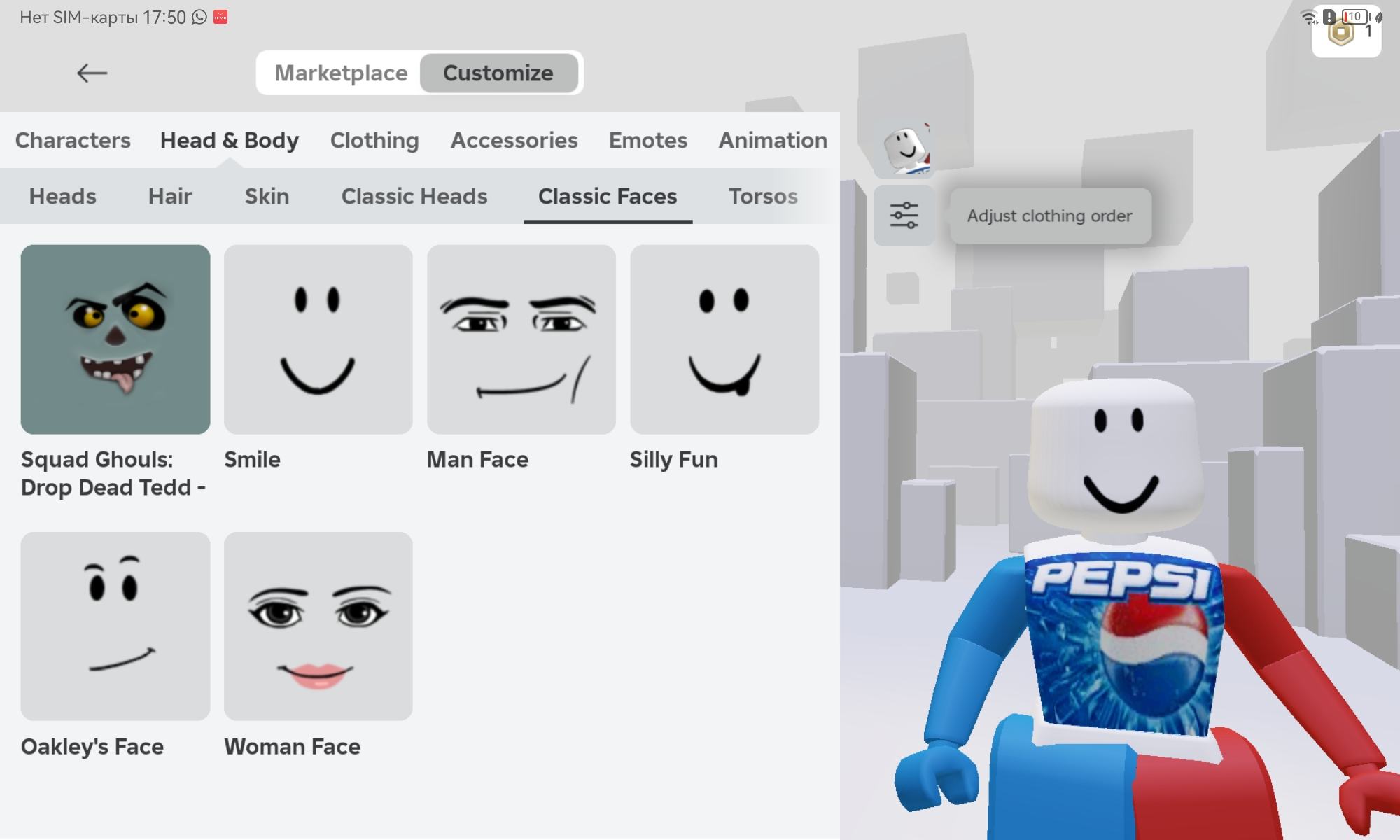Switch to Marketplace mode
This screenshot has width=1400, height=840.
click(x=341, y=73)
